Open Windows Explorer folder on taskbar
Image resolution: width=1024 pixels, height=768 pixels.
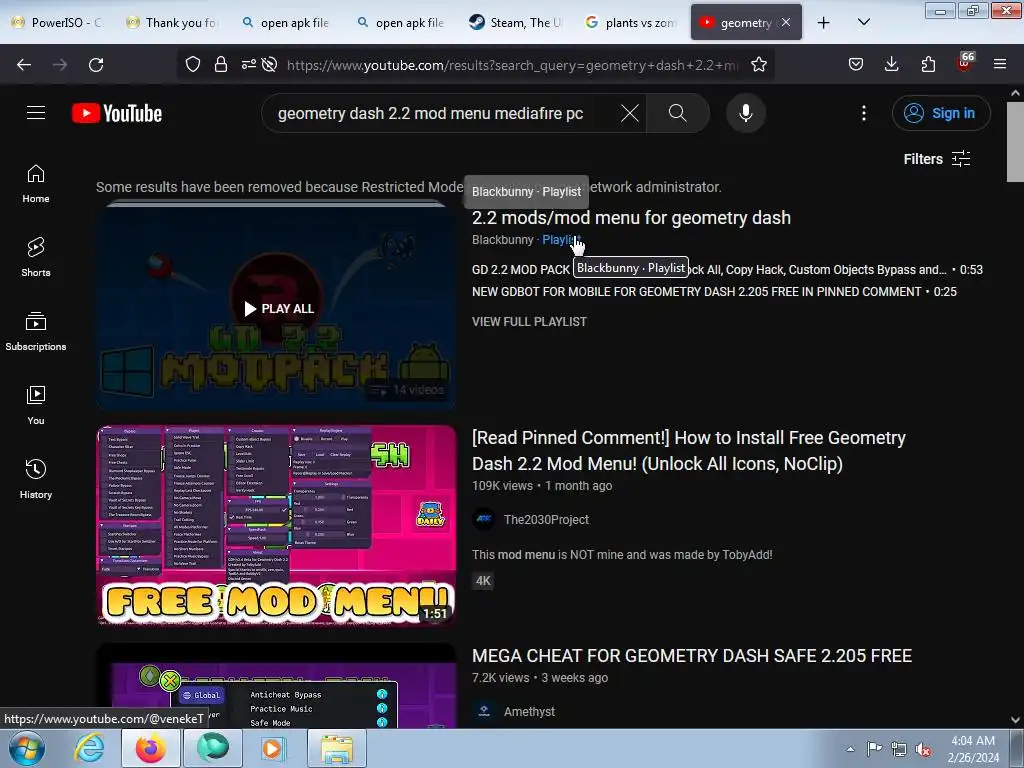click(337, 748)
